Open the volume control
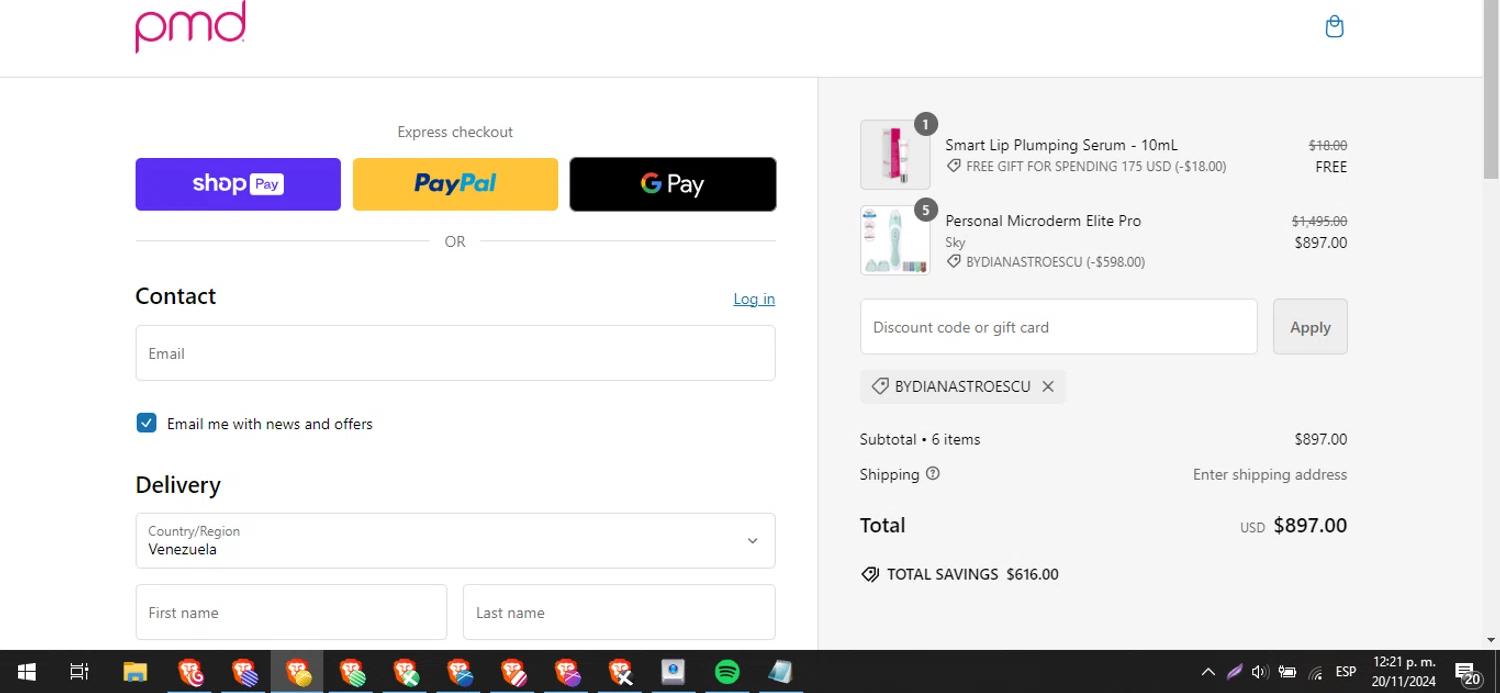 1260,672
